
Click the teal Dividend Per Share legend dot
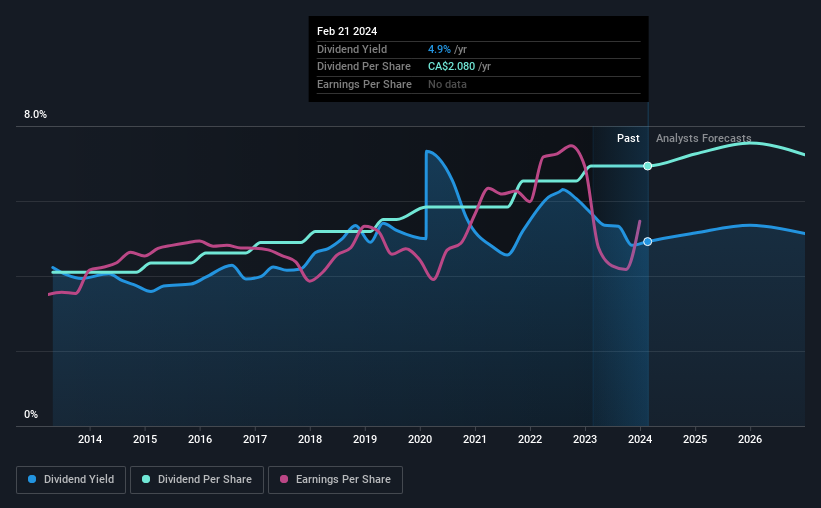pos(146,479)
